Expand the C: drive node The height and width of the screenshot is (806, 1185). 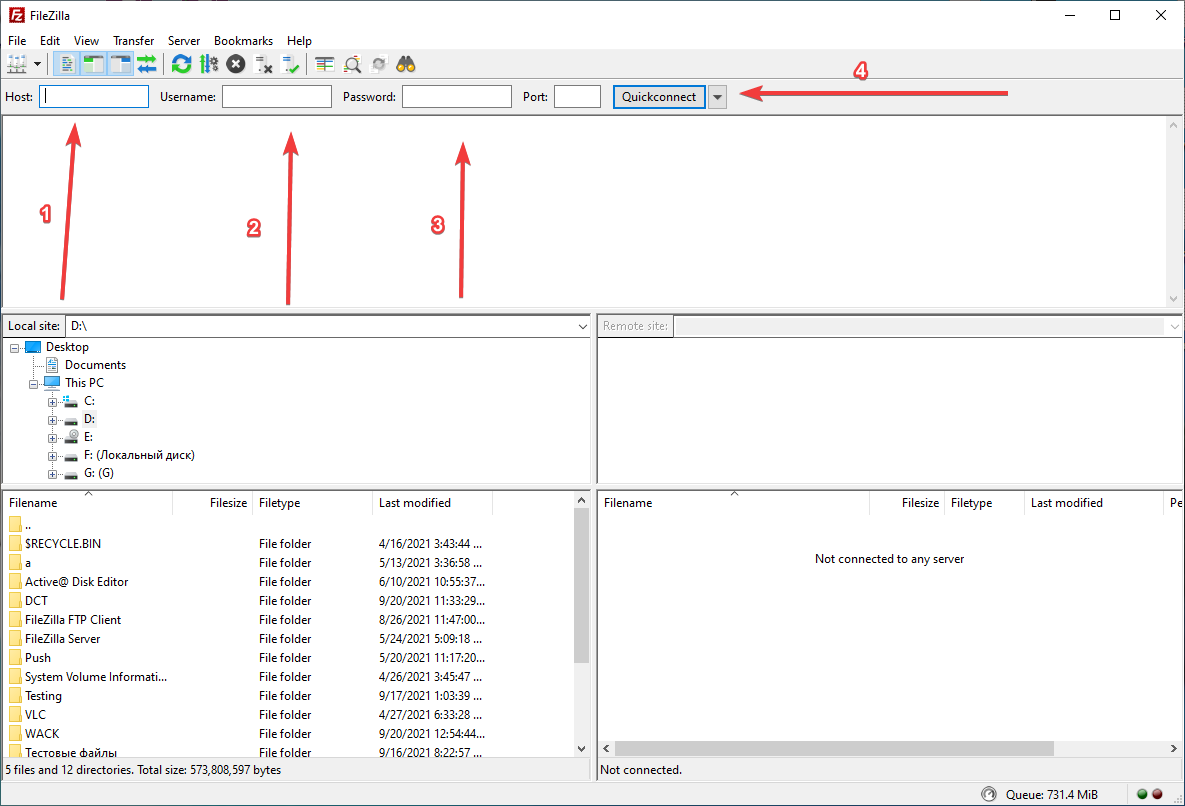tap(52, 403)
